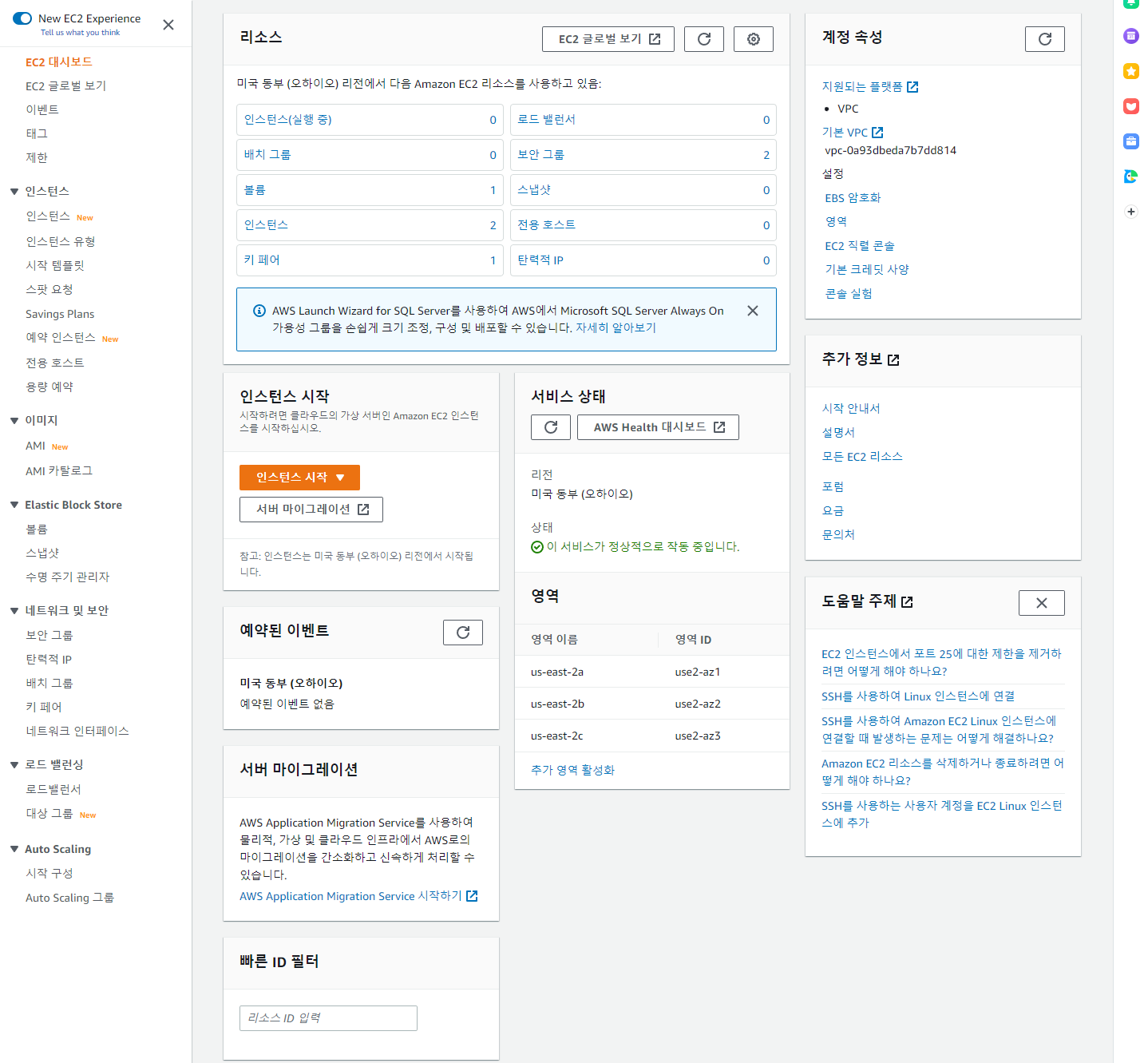The height and width of the screenshot is (1063, 1148).
Task: Refresh the 서비스 상태 panel
Action: coord(551,427)
